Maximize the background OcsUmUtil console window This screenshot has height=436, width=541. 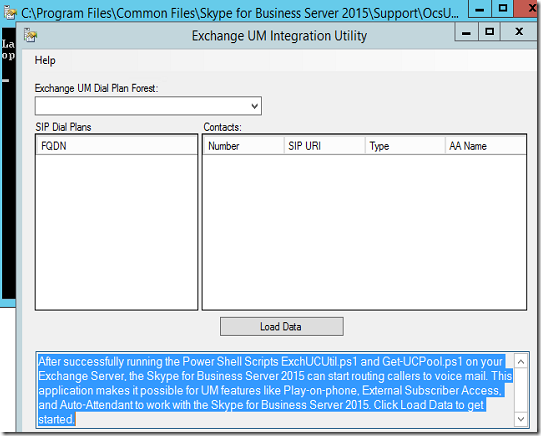pyautogui.click(x=502, y=9)
